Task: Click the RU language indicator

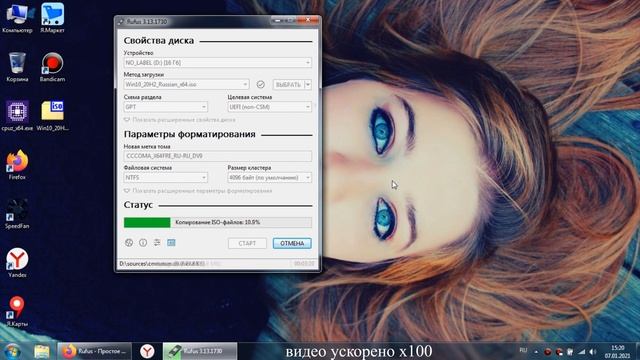Action: (x=523, y=351)
